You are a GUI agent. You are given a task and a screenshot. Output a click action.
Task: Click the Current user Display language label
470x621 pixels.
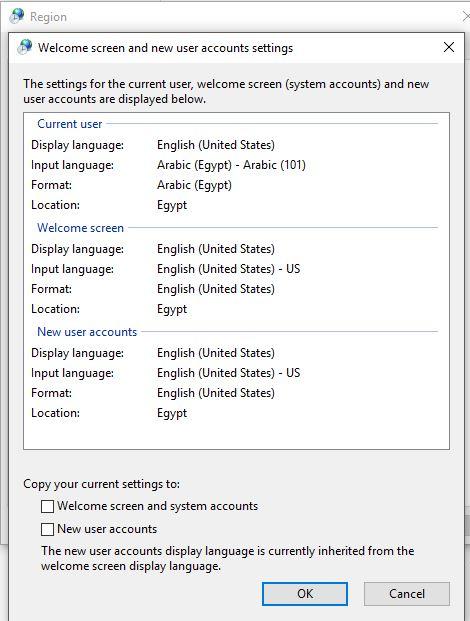(78, 145)
